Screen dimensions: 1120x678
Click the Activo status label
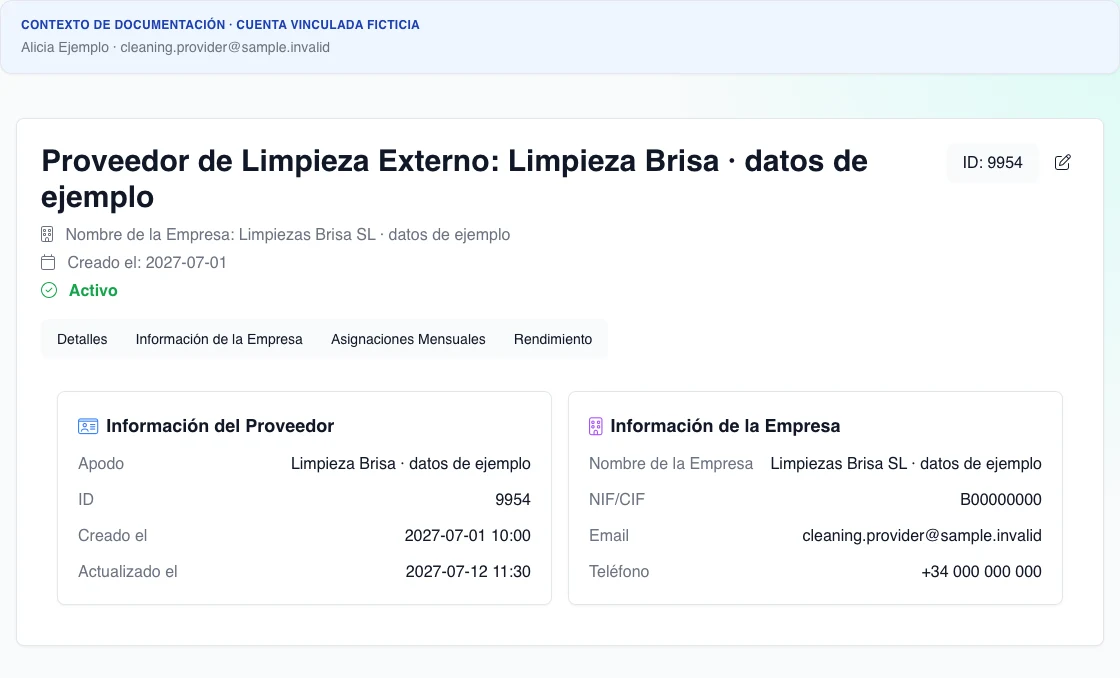tap(93, 290)
